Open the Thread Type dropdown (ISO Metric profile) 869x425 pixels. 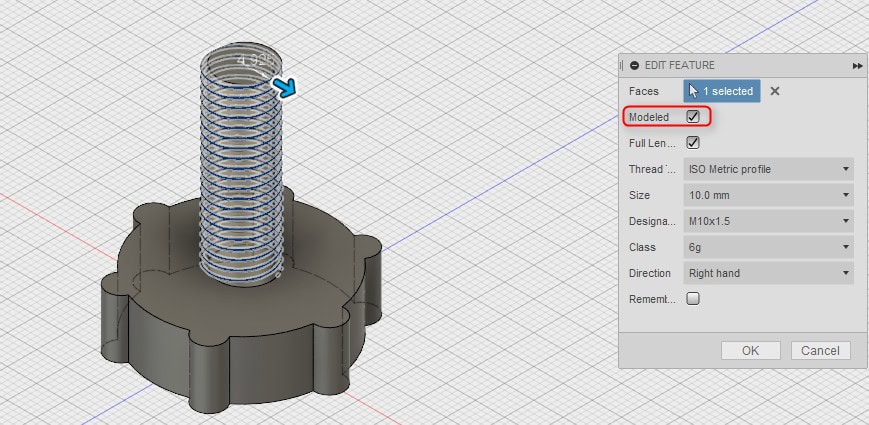tap(767, 169)
